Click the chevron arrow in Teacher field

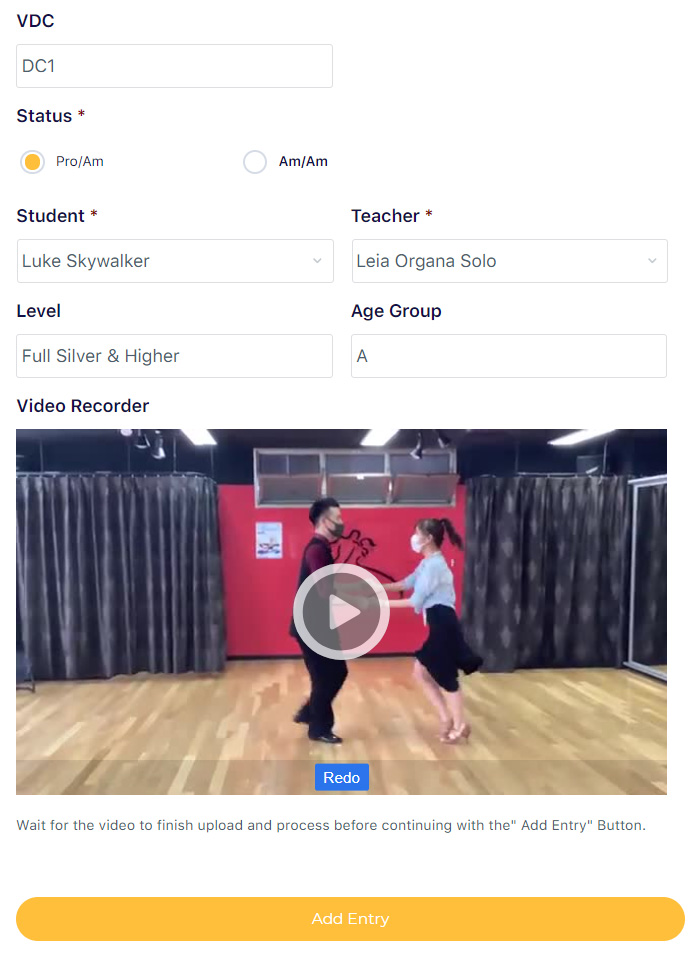(652, 261)
